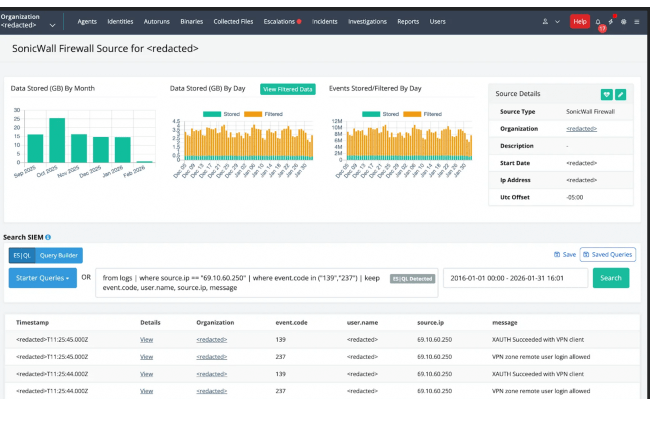
Task: Click the lightning bolt alerts icon
Action: (611, 21)
